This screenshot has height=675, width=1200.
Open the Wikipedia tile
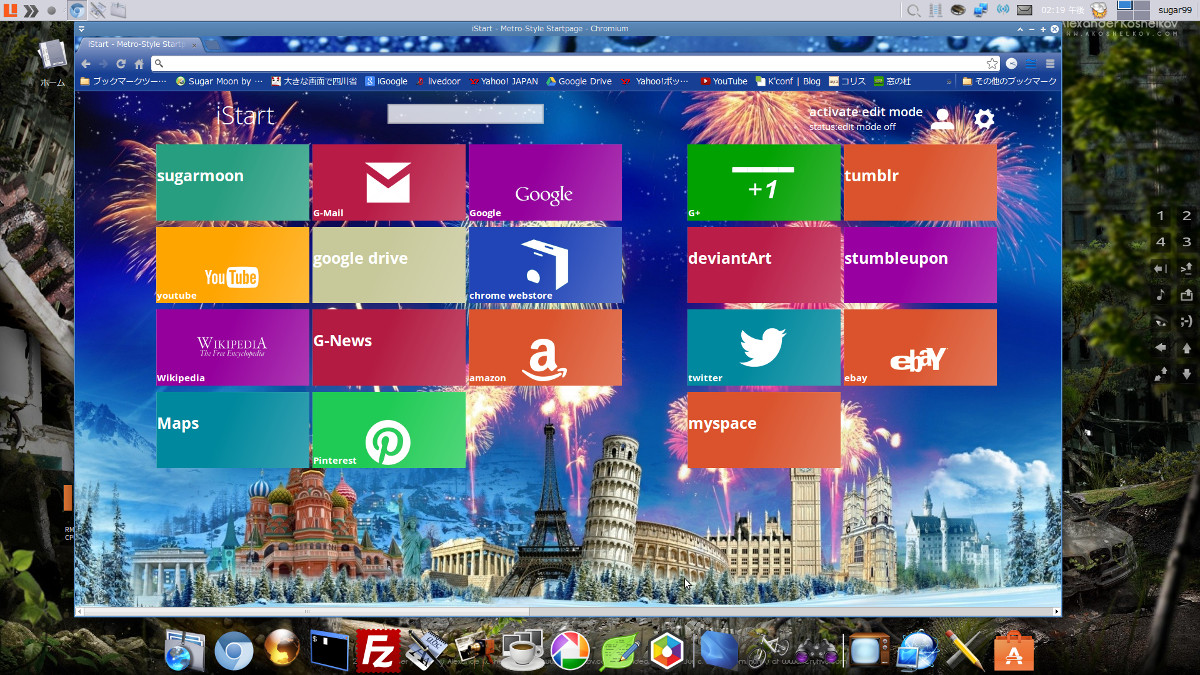point(232,347)
